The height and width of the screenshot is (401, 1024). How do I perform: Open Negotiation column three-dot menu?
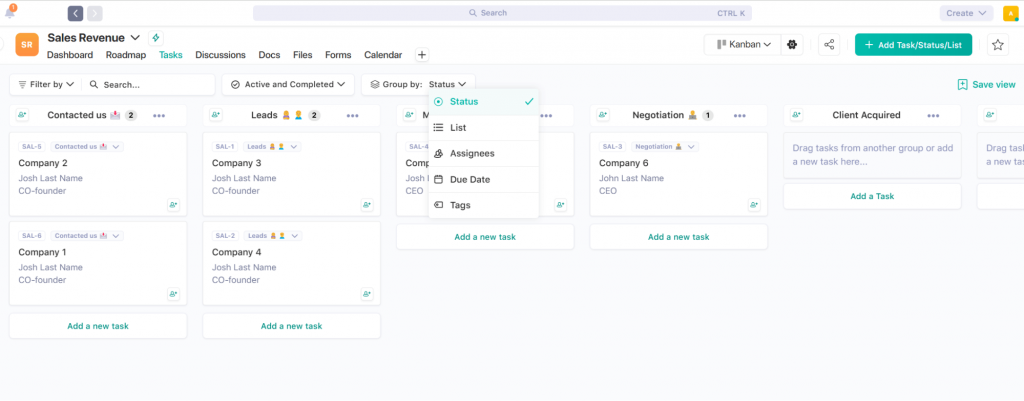tap(739, 116)
